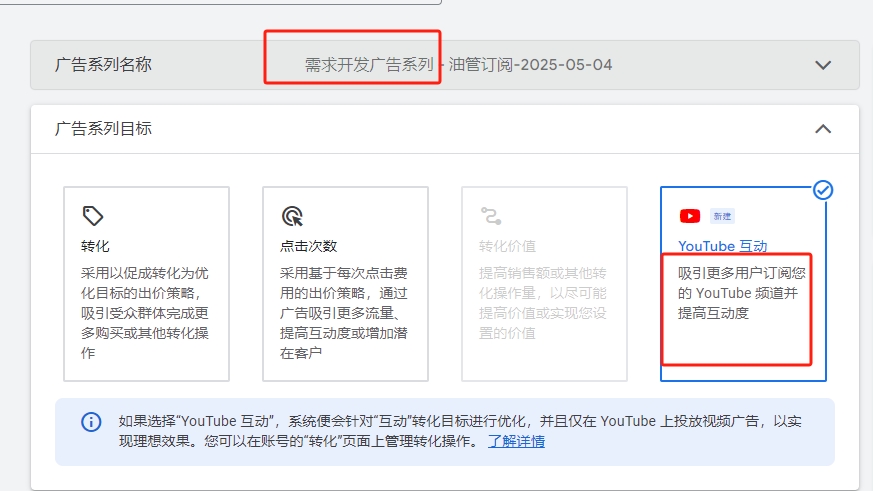Screen dimensions: 873x491
Task: Select the disabled 转化价值 goal card
Action: click(x=545, y=284)
